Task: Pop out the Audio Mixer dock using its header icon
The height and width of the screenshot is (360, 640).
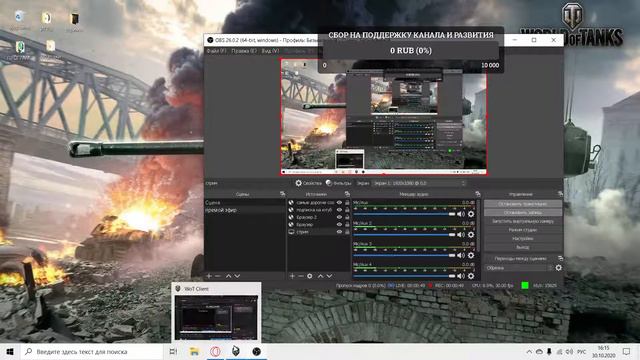Action: coord(478,194)
